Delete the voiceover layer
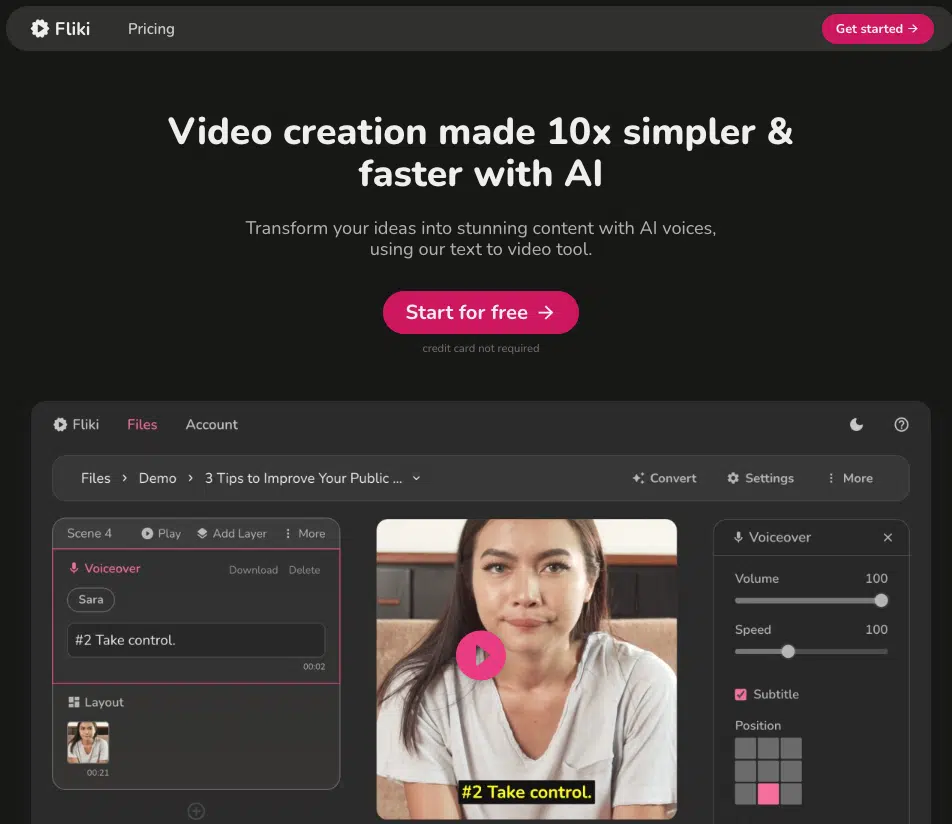Image resolution: width=952 pixels, height=824 pixels. click(x=304, y=570)
